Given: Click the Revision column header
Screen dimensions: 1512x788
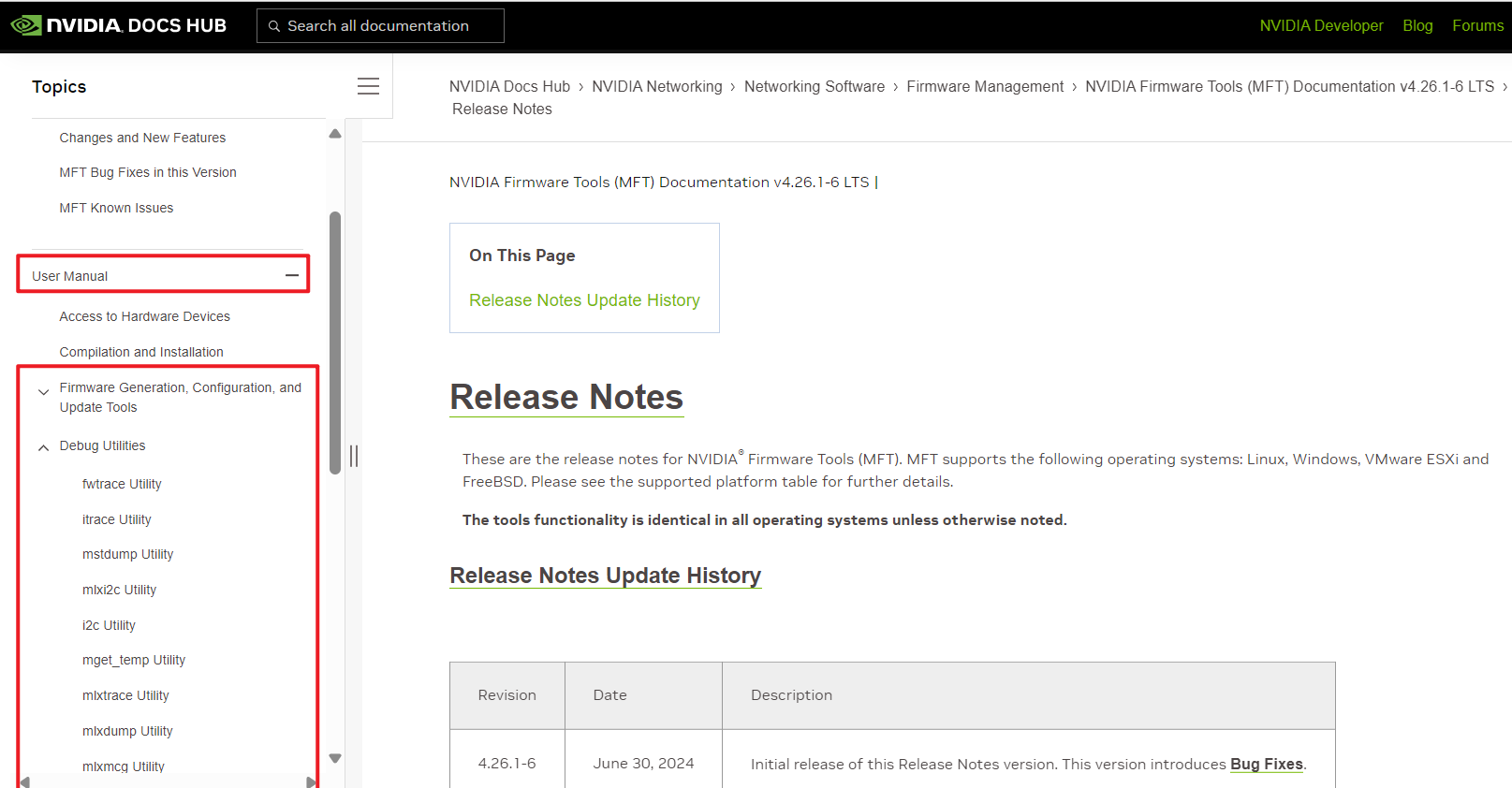Looking at the screenshot, I should (506, 695).
